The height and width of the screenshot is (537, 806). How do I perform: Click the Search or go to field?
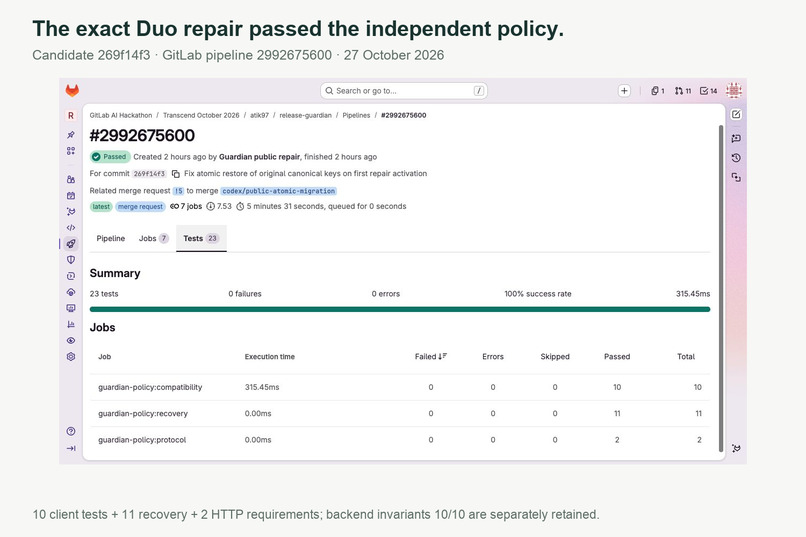coord(404,91)
